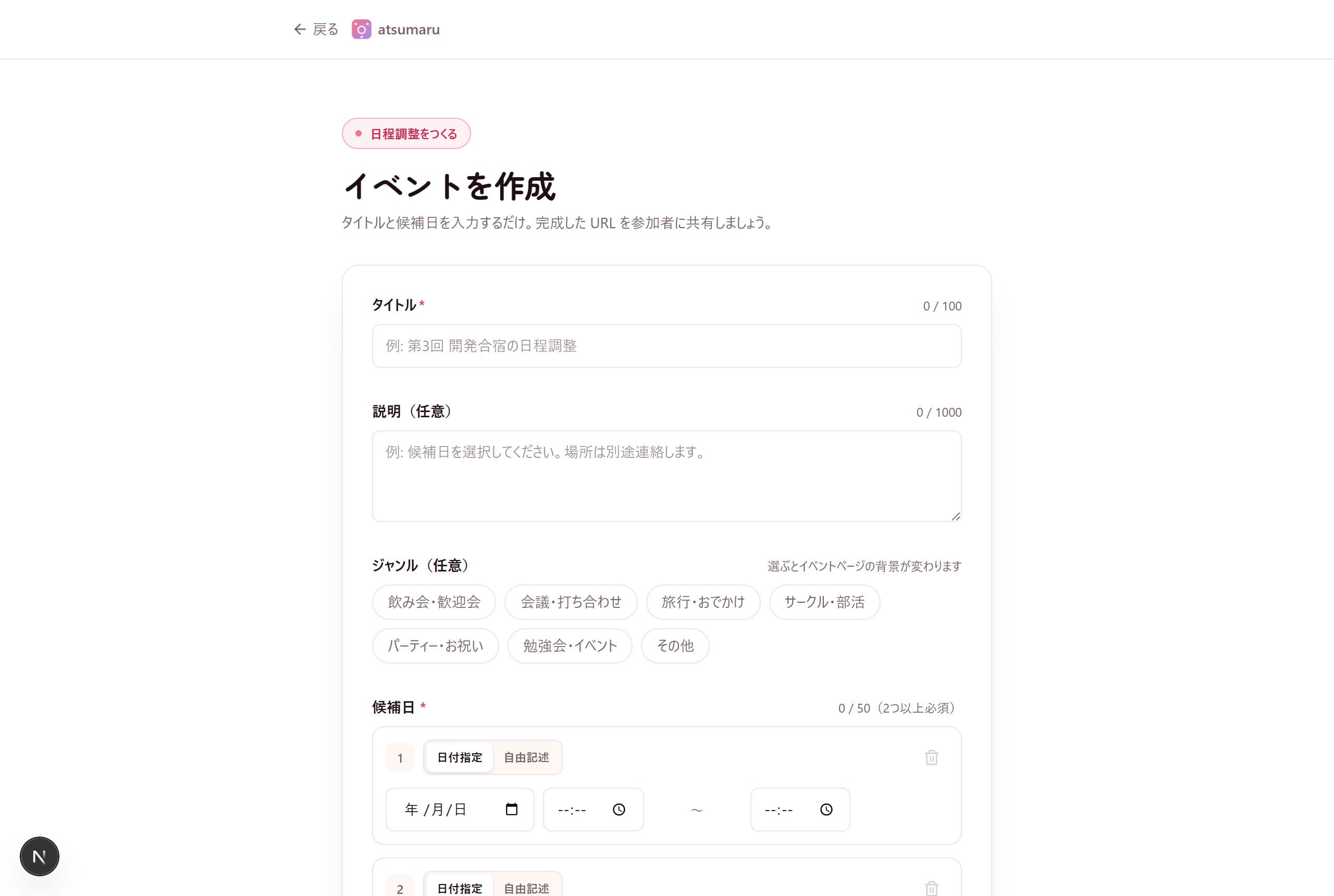Screen dimensions: 1334x896
Task: Click the atsumaru brand name link
Action: click(409, 29)
